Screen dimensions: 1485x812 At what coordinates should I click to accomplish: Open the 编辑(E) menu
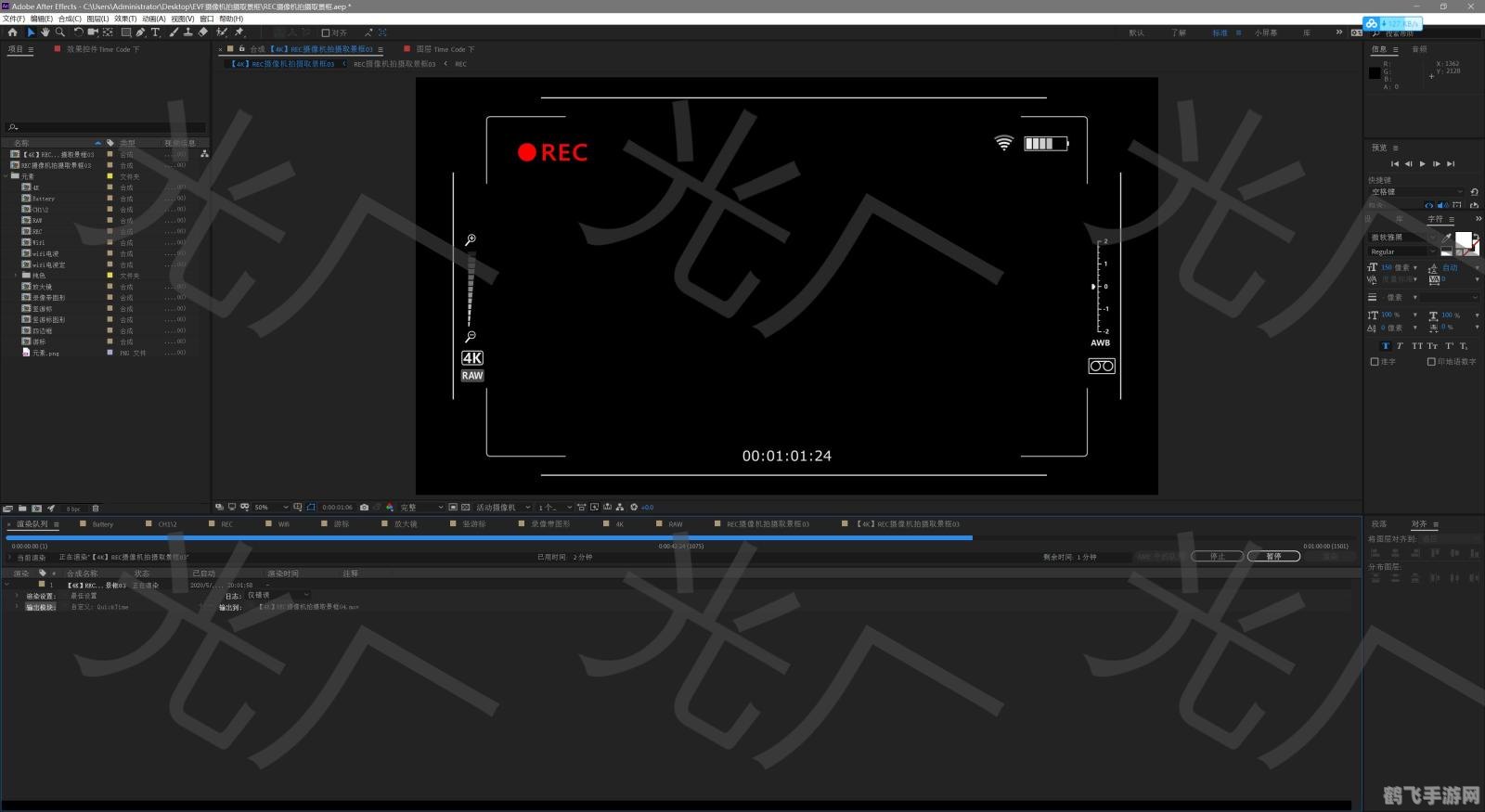tap(42, 19)
